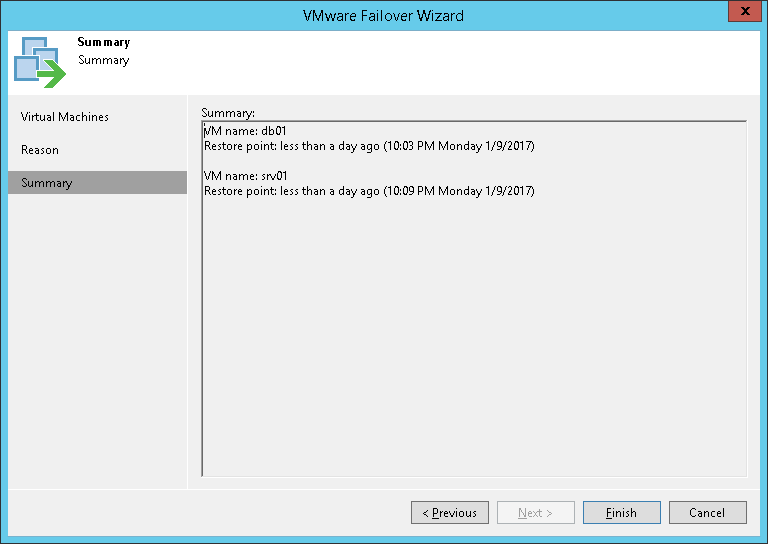Click the failover wizard icon in header
This screenshot has height=544, width=768.
(x=40, y=62)
